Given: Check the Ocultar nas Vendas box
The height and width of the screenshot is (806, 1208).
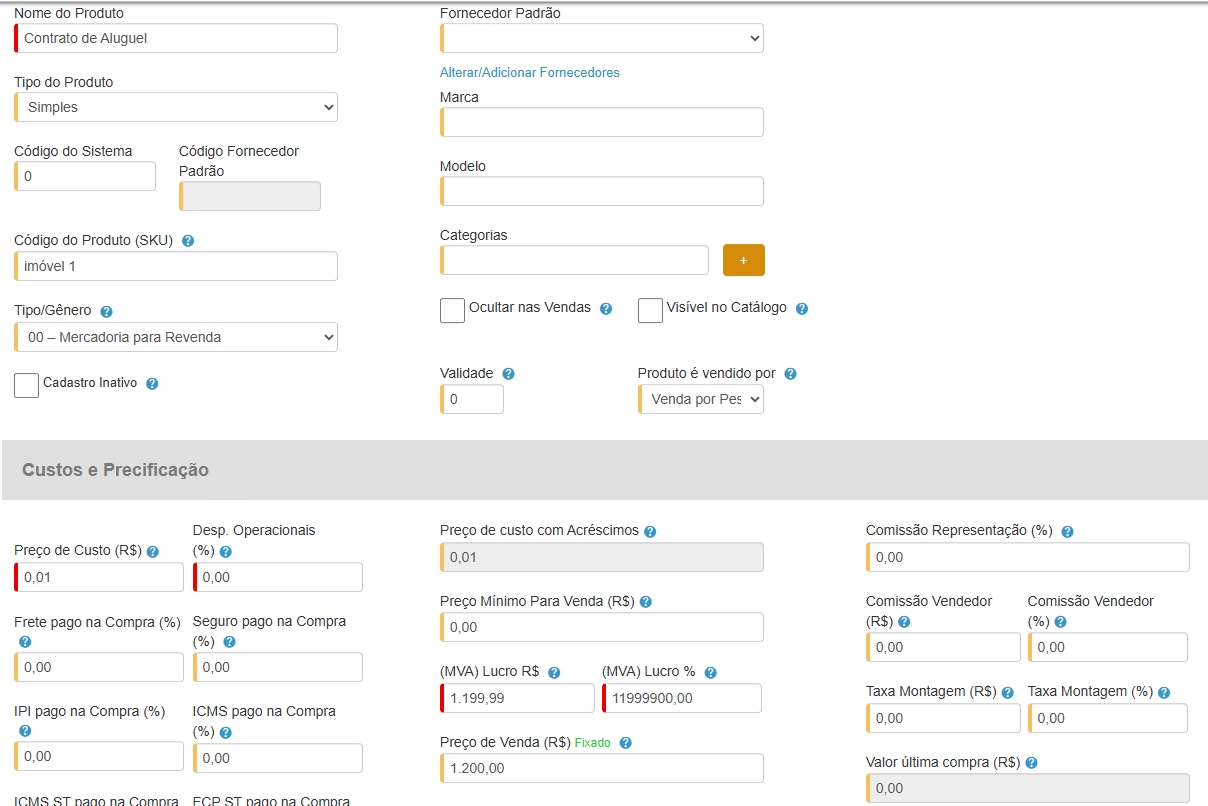Looking at the screenshot, I should pyautogui.click(x=452, y=310).
